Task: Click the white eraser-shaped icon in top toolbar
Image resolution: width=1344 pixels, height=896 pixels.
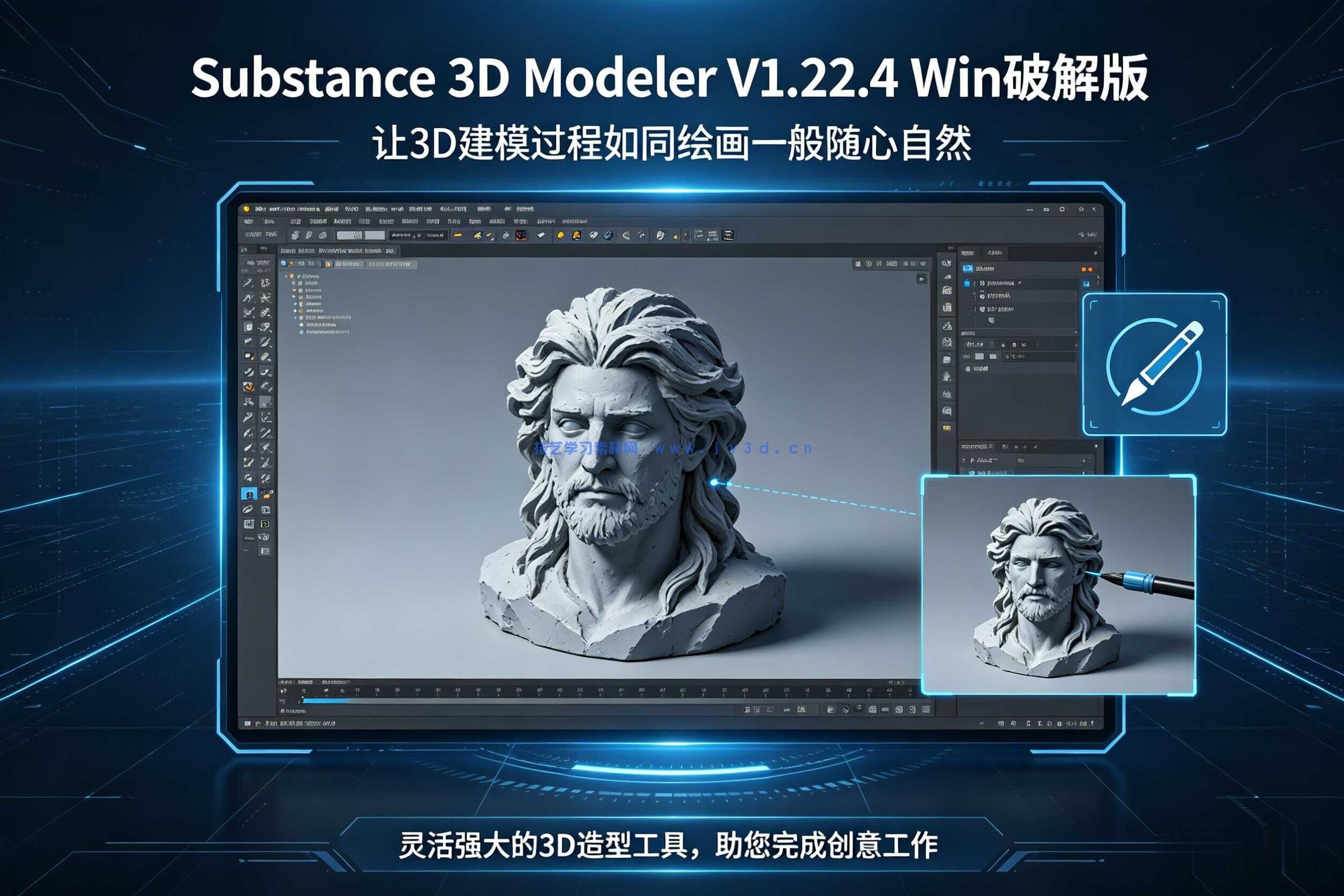Action: [541, 235]
